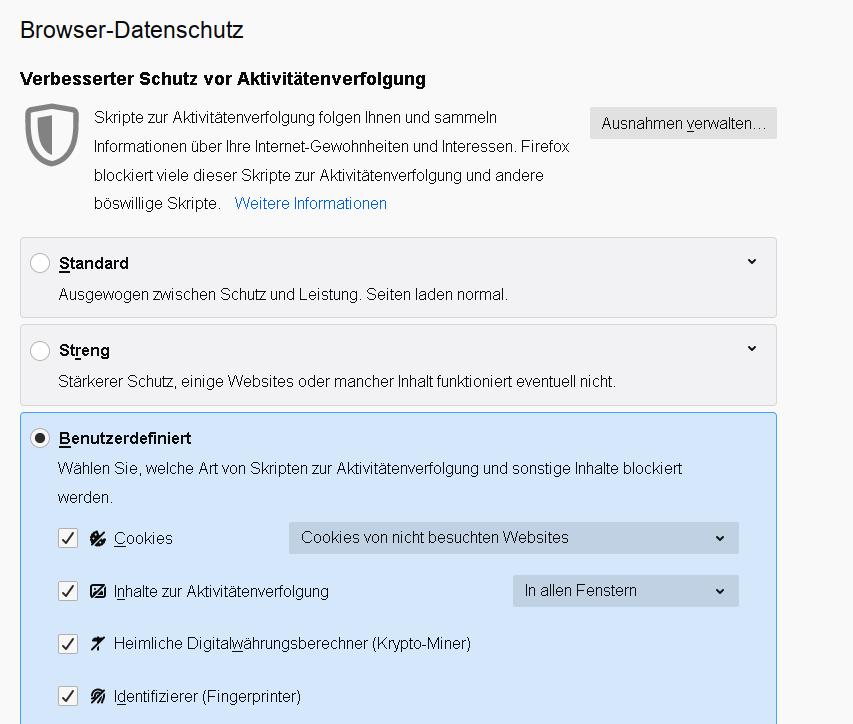Disable Krypto-Miner blocking checkbox

point(68,644)
